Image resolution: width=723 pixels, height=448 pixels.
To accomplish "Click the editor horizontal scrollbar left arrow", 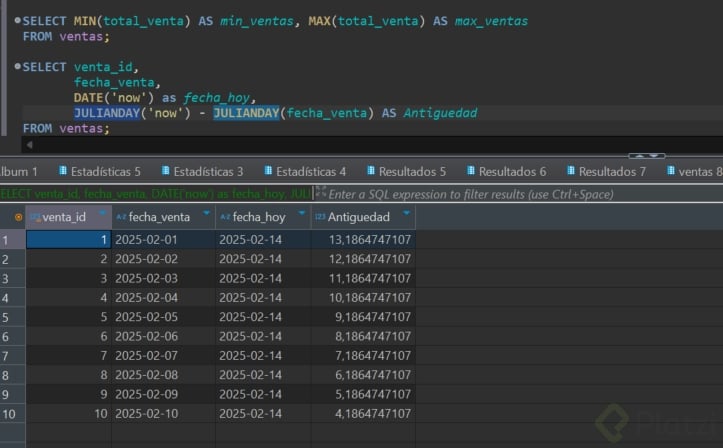I will pyautogui.click(x=30, y=145).
